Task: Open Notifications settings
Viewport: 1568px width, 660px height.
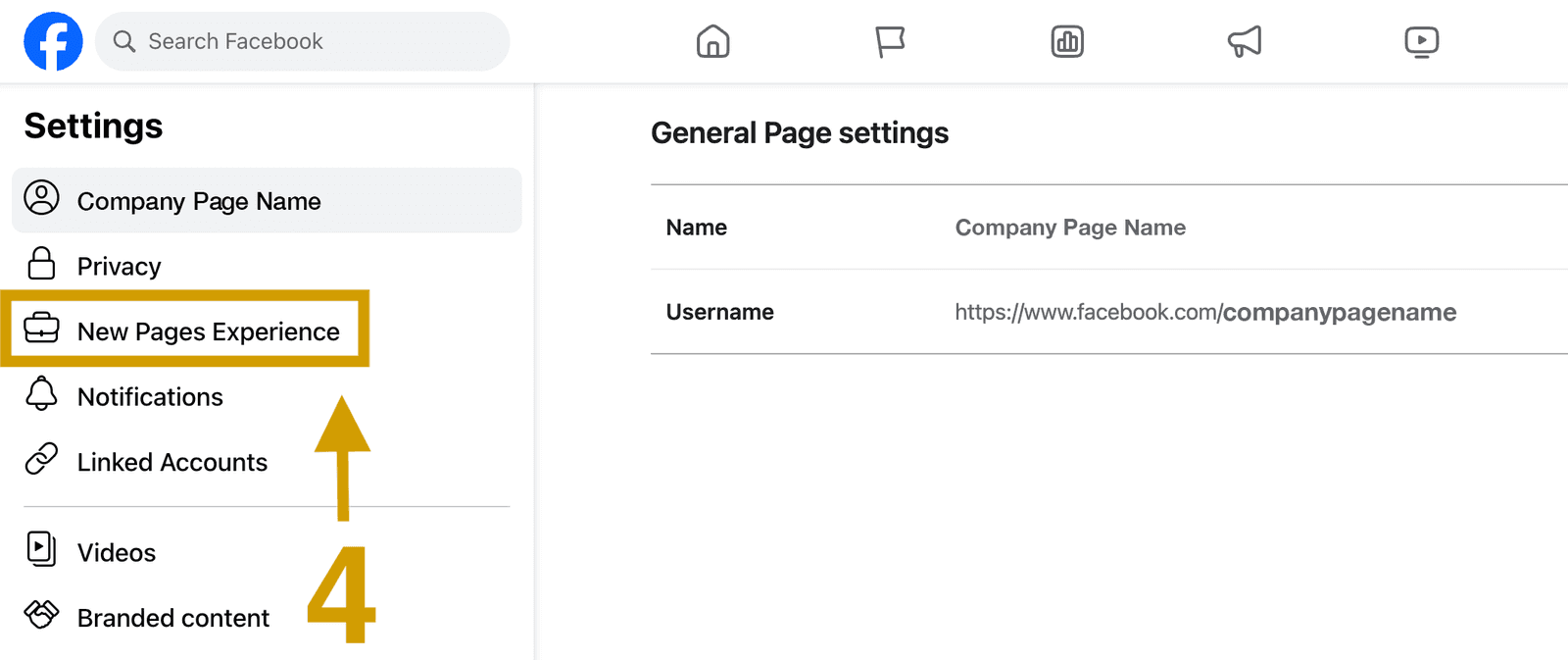Action: (x=150, y=397)
